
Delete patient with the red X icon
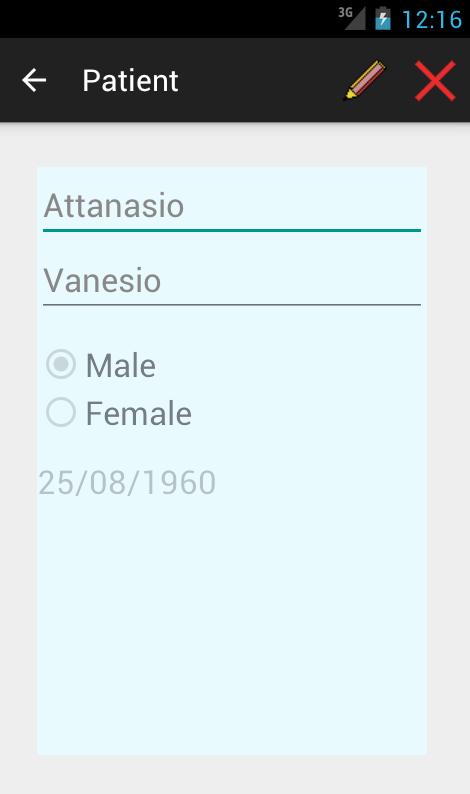click(x=435, y=81)
